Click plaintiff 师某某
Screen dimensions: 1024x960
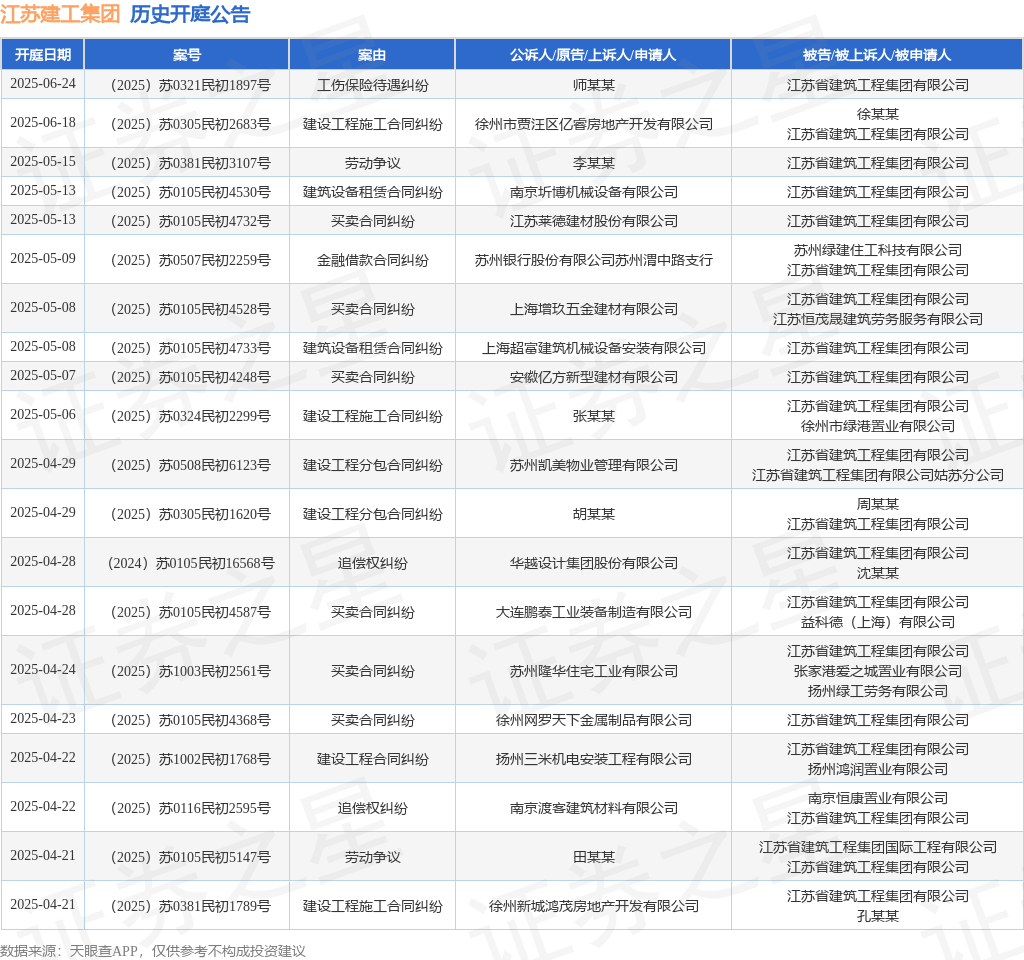pyautogui.click(x=594, y=85)
